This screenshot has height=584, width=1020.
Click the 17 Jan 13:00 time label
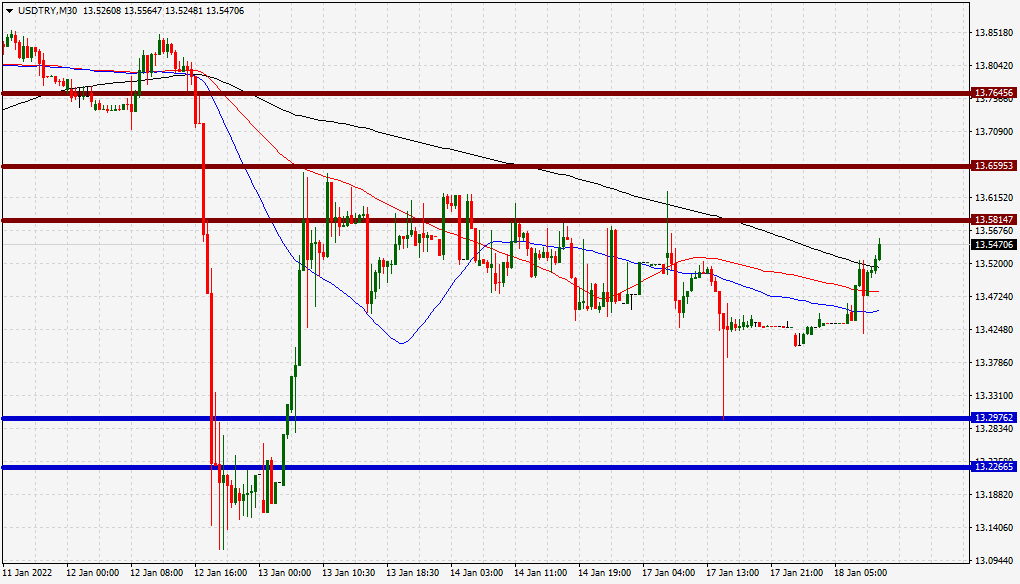pyautogui.click(x=732, y=573)
